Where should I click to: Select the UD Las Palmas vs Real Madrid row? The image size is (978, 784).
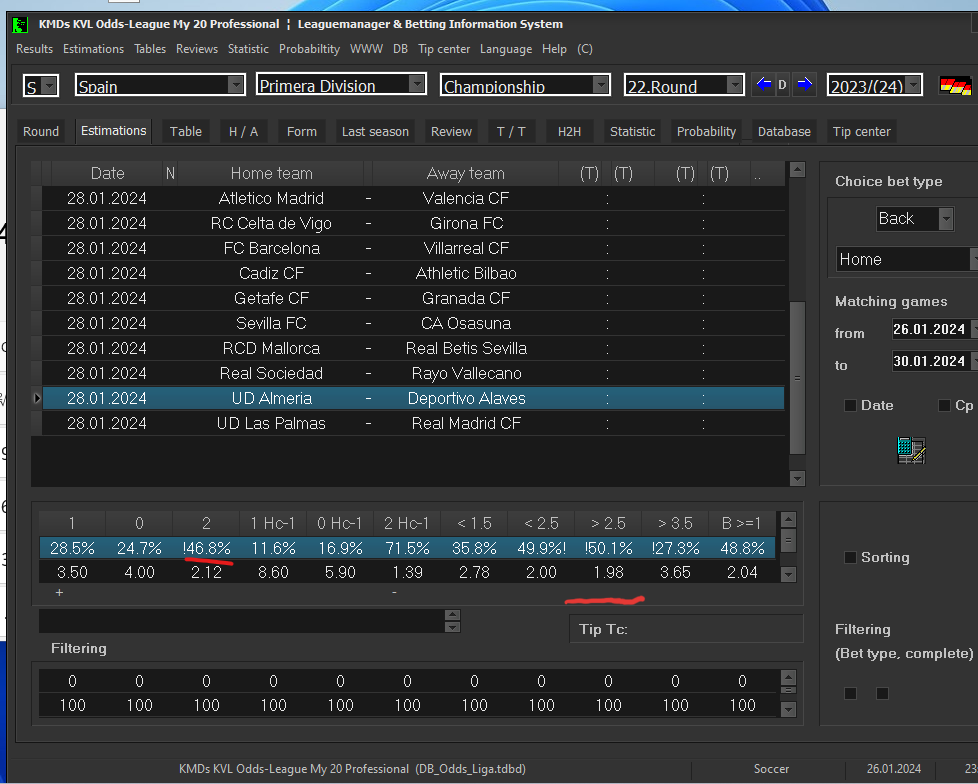(413, 423)
